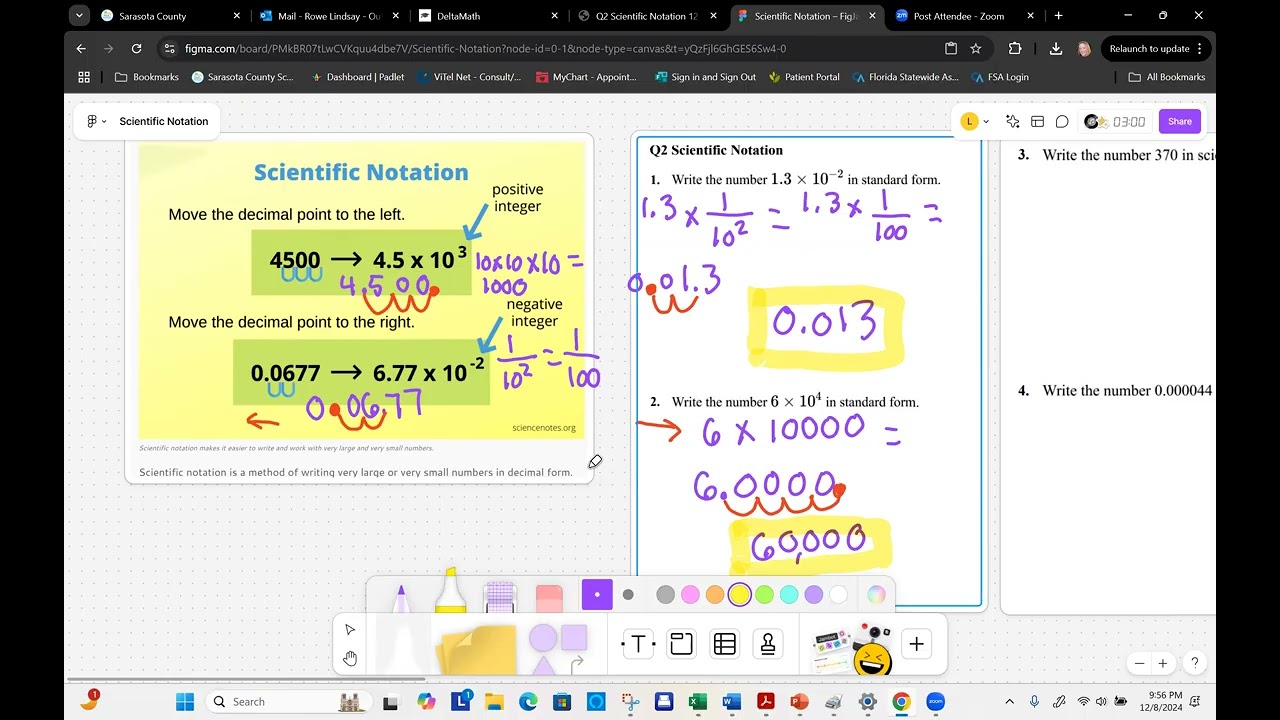Go back in browser history
The width and height of the screenshot is (1280, 720).
point(81,48)
